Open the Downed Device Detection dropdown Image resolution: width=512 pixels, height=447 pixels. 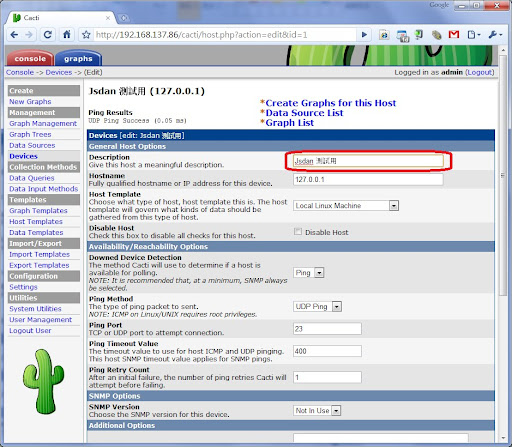[308, 273]
